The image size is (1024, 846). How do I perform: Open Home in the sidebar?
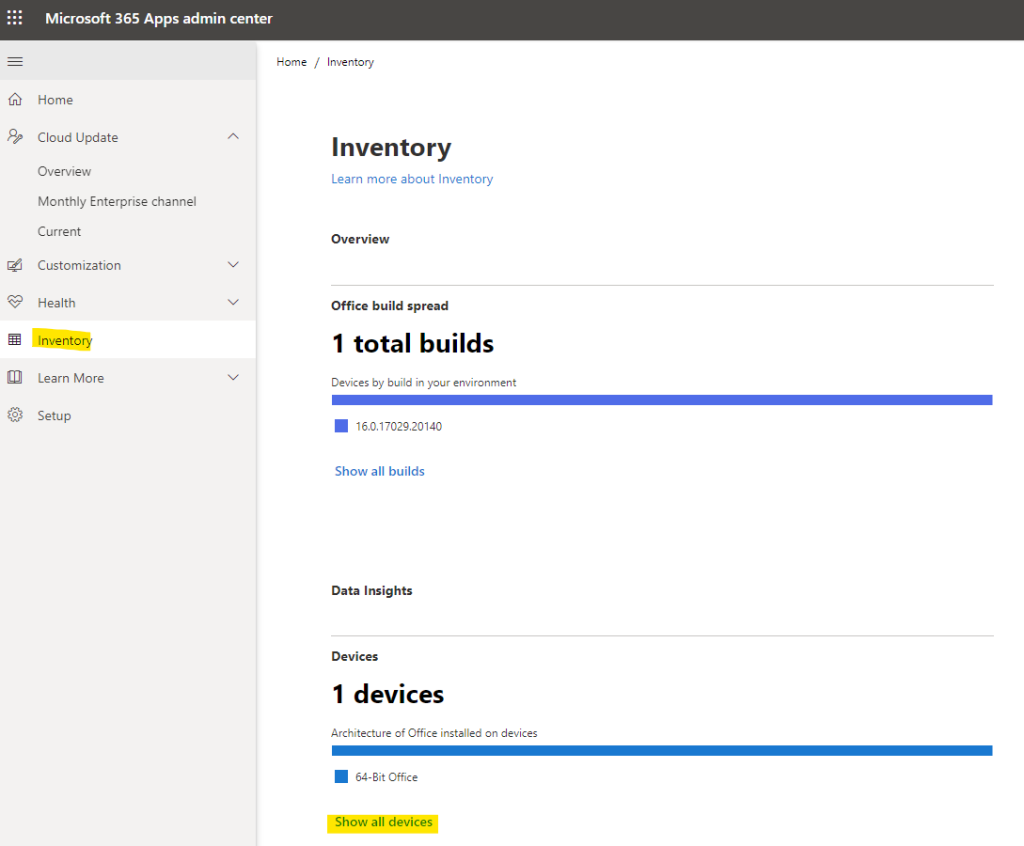tap(128, 99)
